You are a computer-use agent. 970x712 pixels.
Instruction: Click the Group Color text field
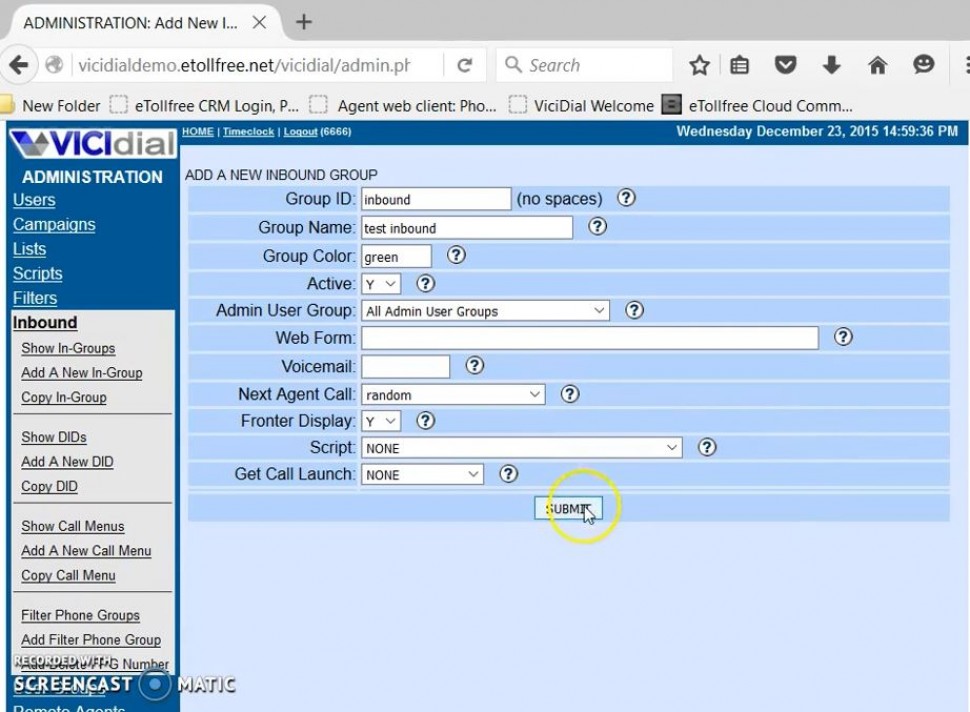(x=397, y=256)
